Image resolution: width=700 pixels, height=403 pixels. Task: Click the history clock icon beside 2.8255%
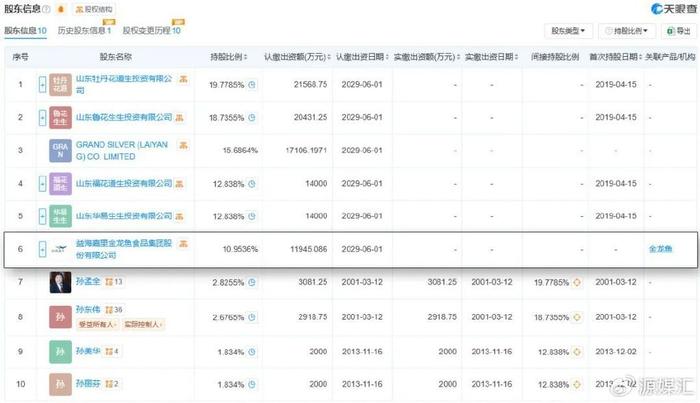pyautogui.click(x=252, y=283)
